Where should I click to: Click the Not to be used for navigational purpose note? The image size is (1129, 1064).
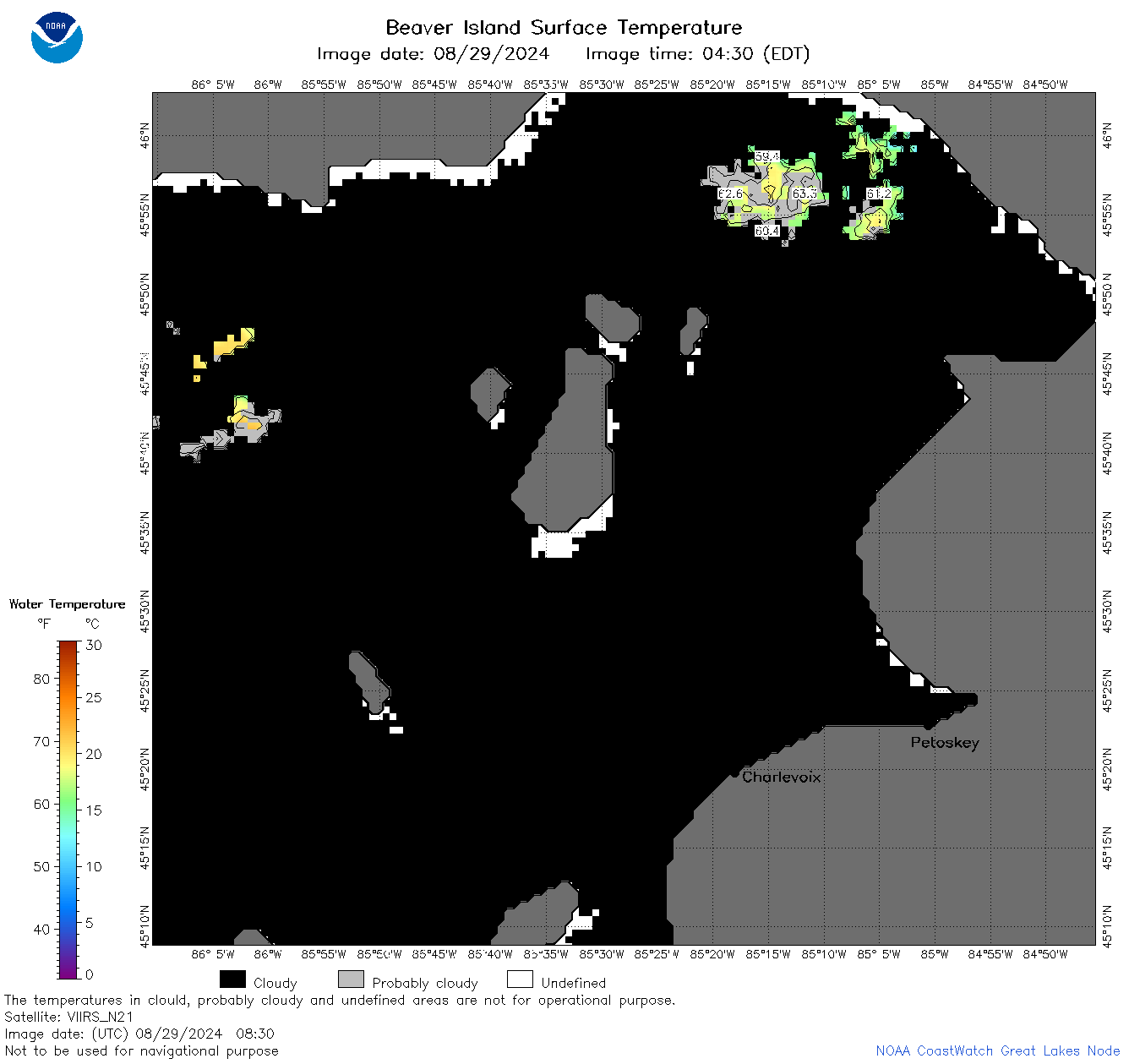tap(141, 1050)
